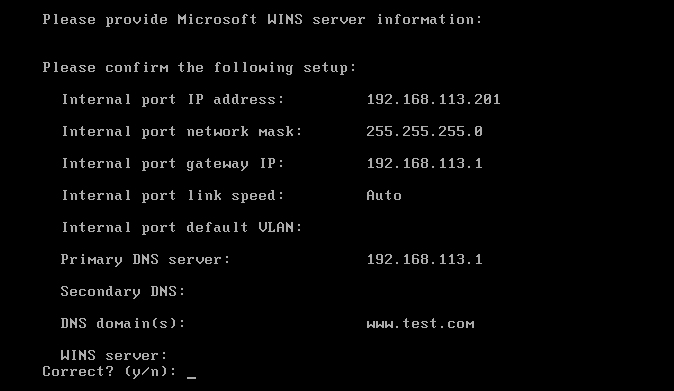Click the 'Internal port network mask:' label

coord(182,131)
